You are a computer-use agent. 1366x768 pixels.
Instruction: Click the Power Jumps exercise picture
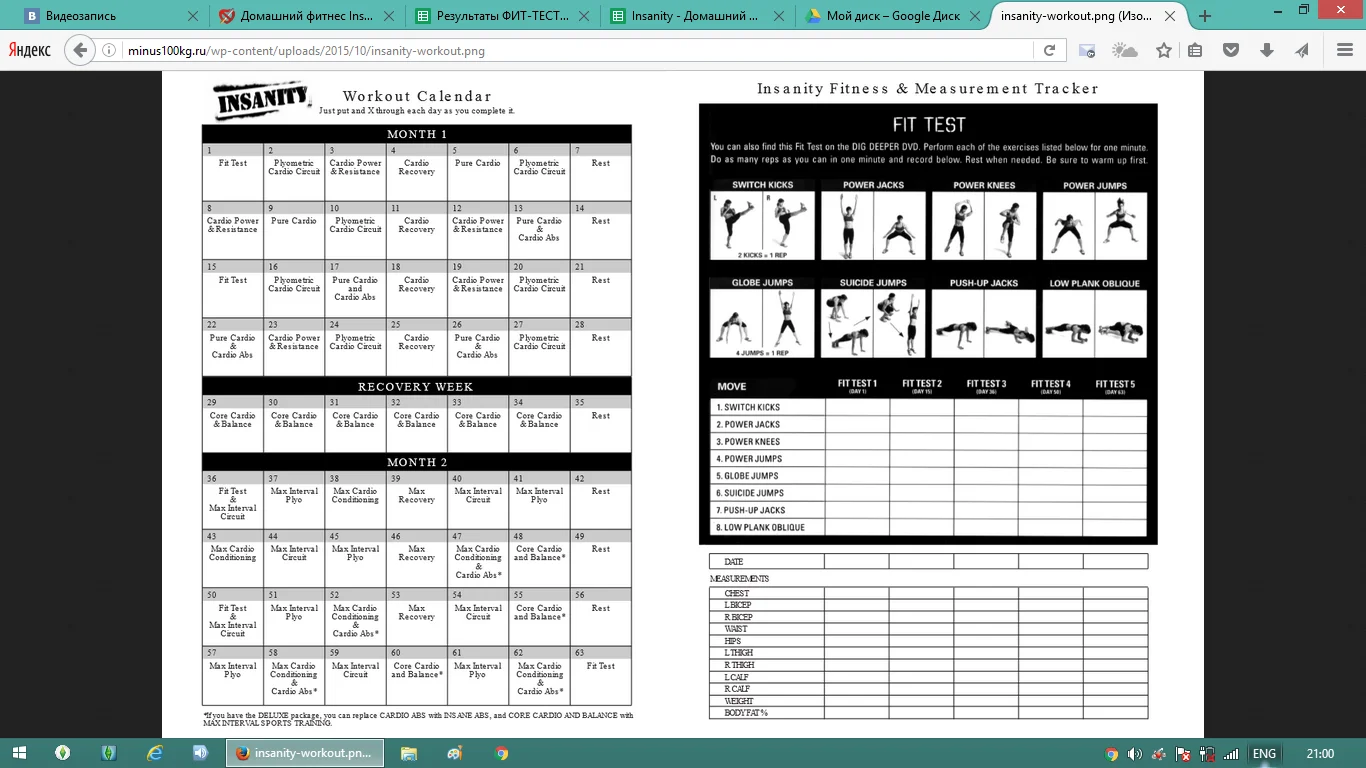[1094, 225]
